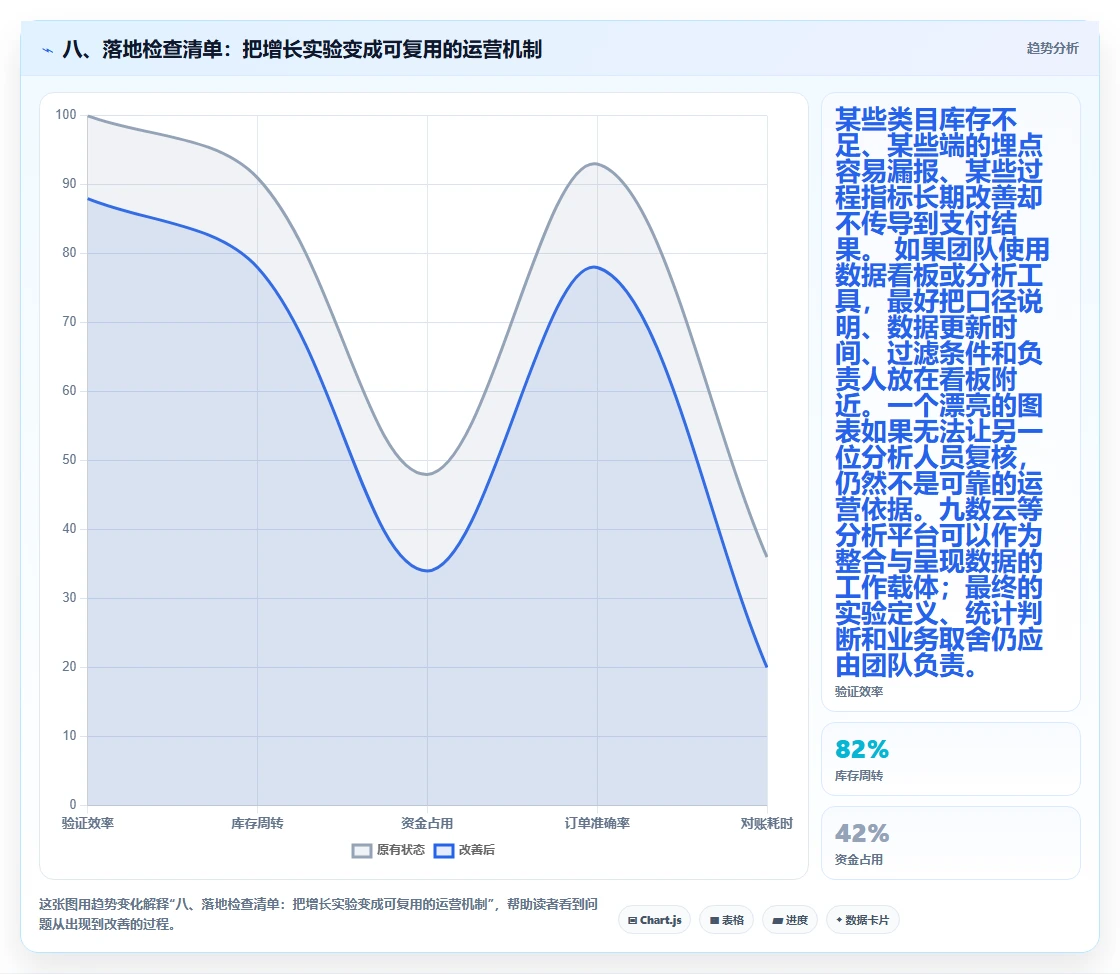Click the 表格 tag icon
Image resolution: width=1120 pixels, height=974 pixels.
714,920
